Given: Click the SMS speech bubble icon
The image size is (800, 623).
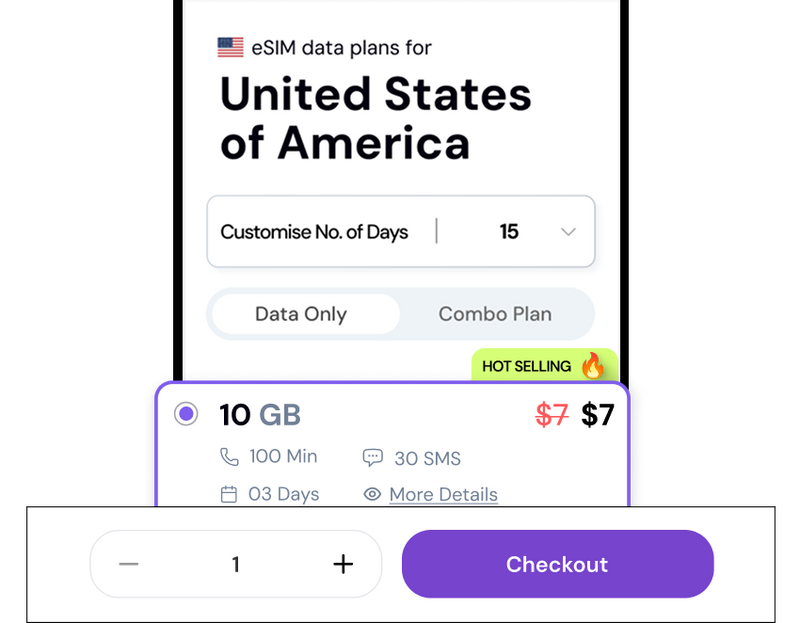Looking at the screenshot, I should [x=372, y=459].
